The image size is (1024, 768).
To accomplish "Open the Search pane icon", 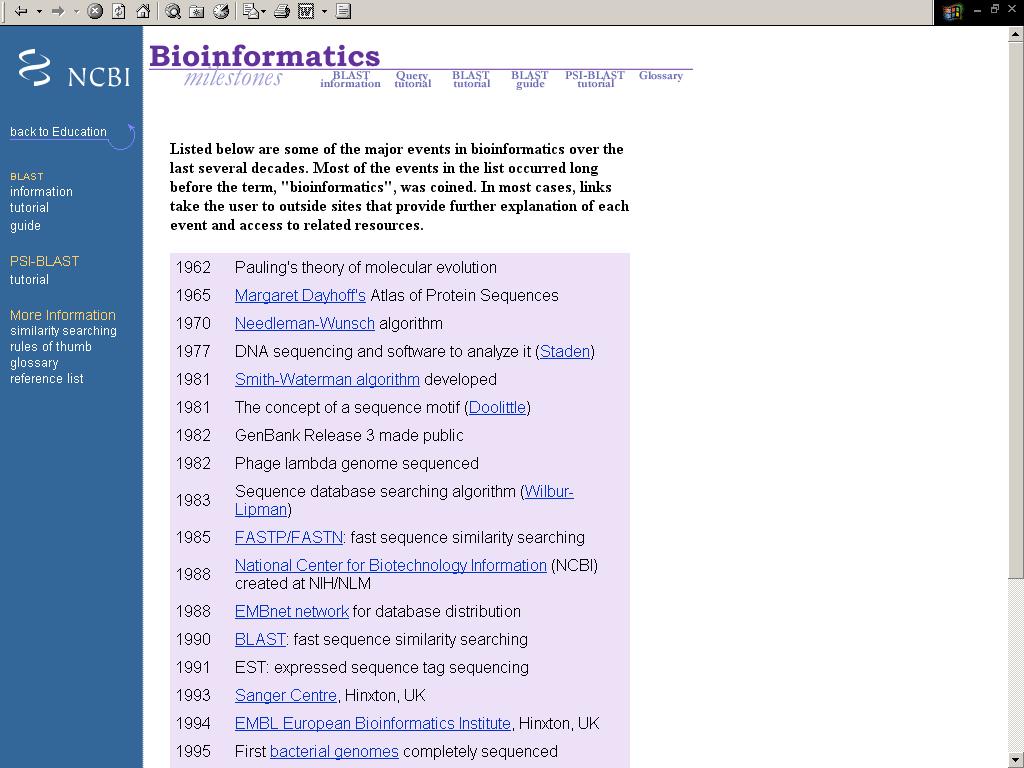I will [172, 11].
